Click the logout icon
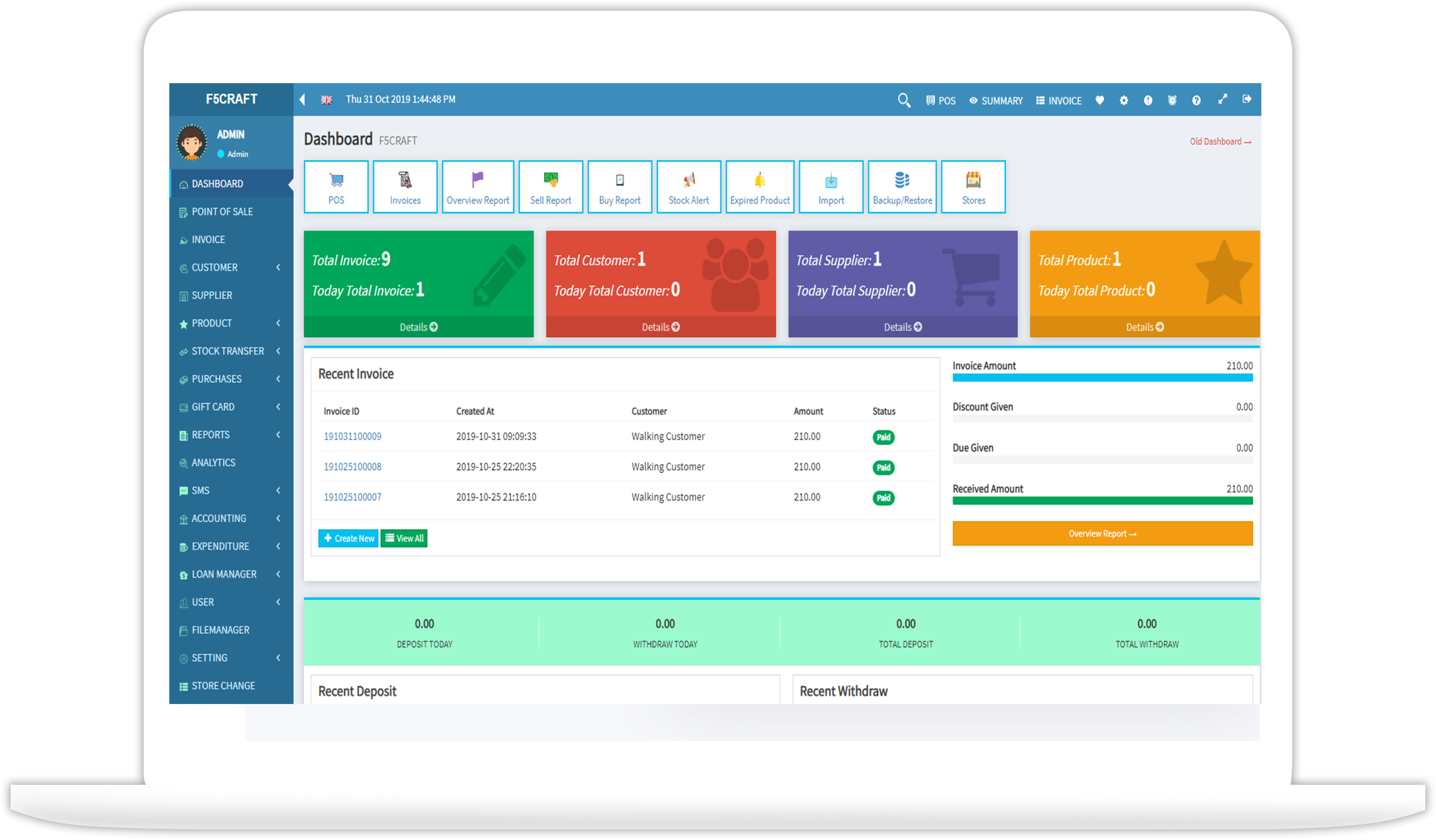1436x840 pixels. point(1247,99)
